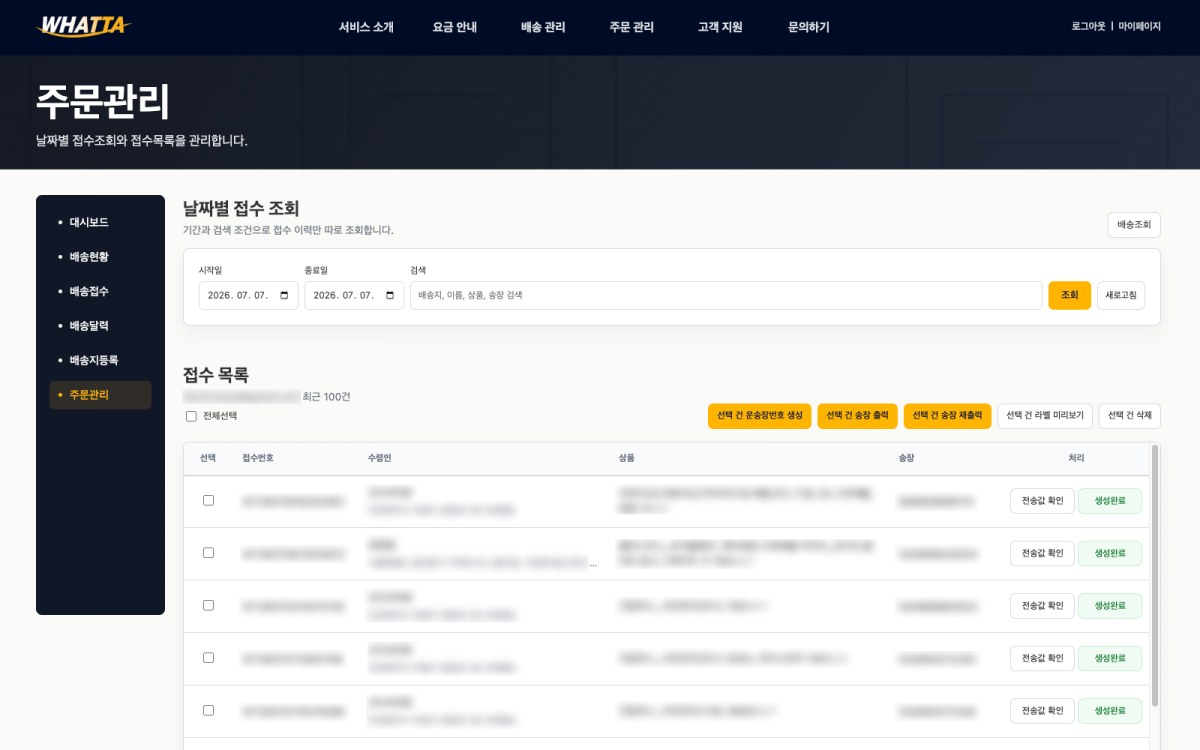The image size is (1200, 750).
Task: Check the fifth order row's checkbox
Action: tap(208, 710)
